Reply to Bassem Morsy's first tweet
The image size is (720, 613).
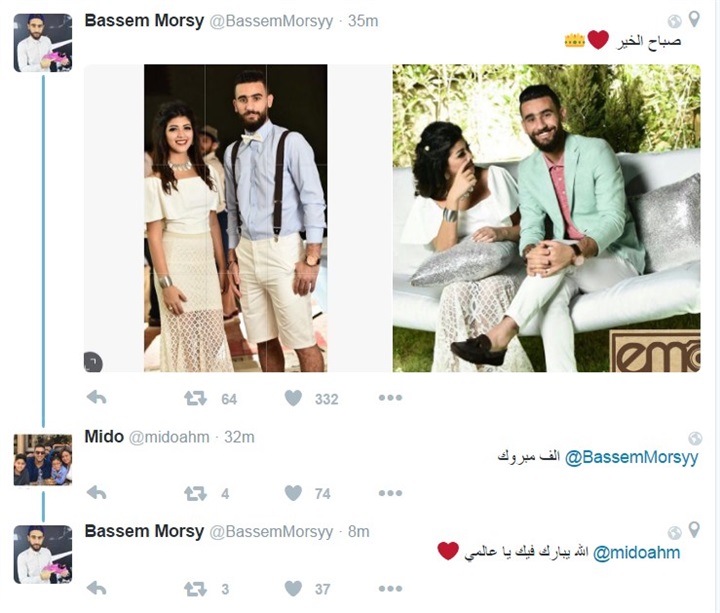click(96, 397)
